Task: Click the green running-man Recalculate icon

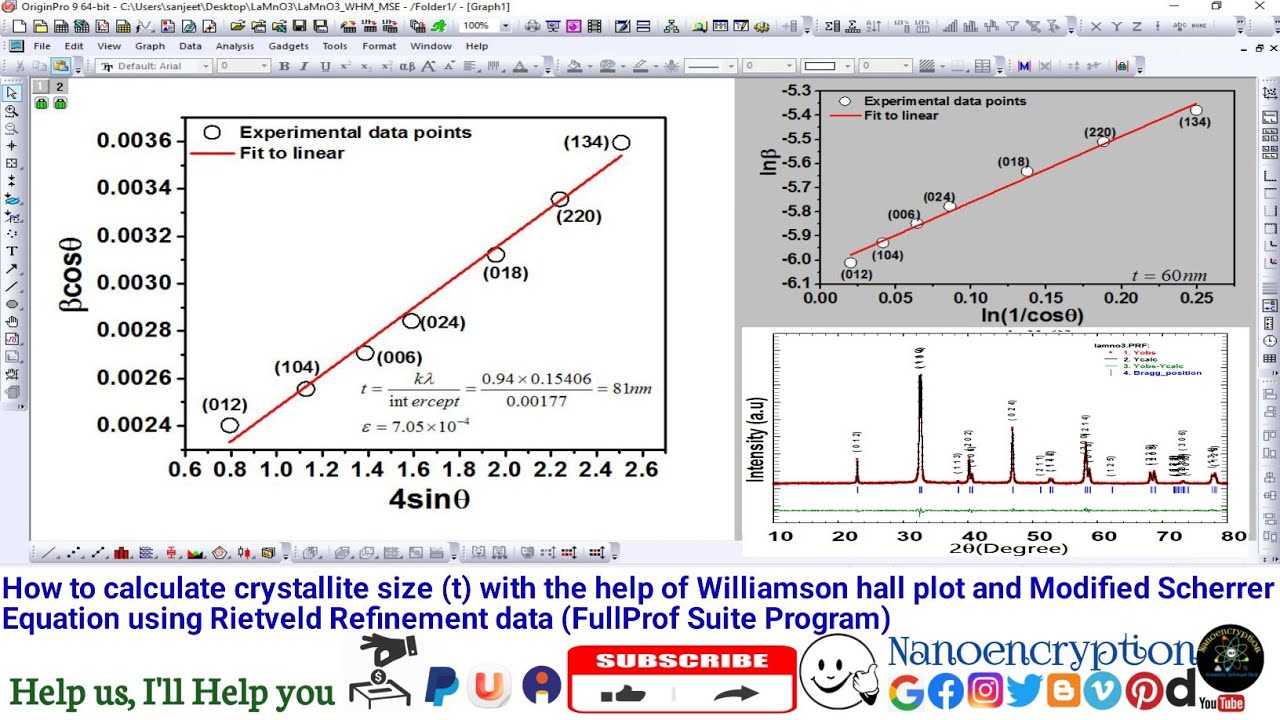Action: (438, 26)
